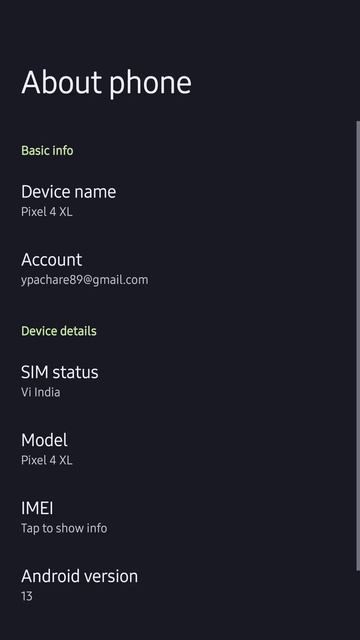Click the ypachare89@gmail.com account address
Screen dimensions: 360x640
tap(84, 280)
